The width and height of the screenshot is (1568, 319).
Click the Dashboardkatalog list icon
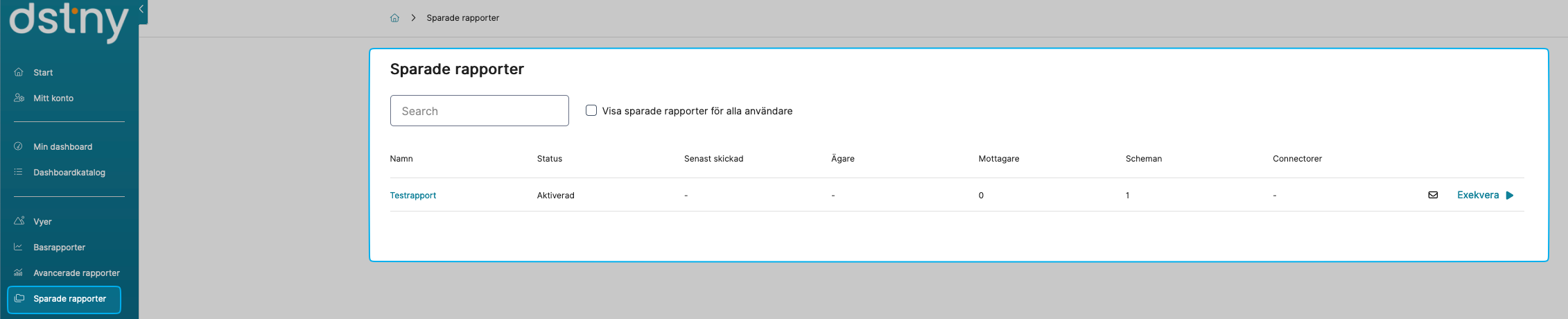(19, 172)
